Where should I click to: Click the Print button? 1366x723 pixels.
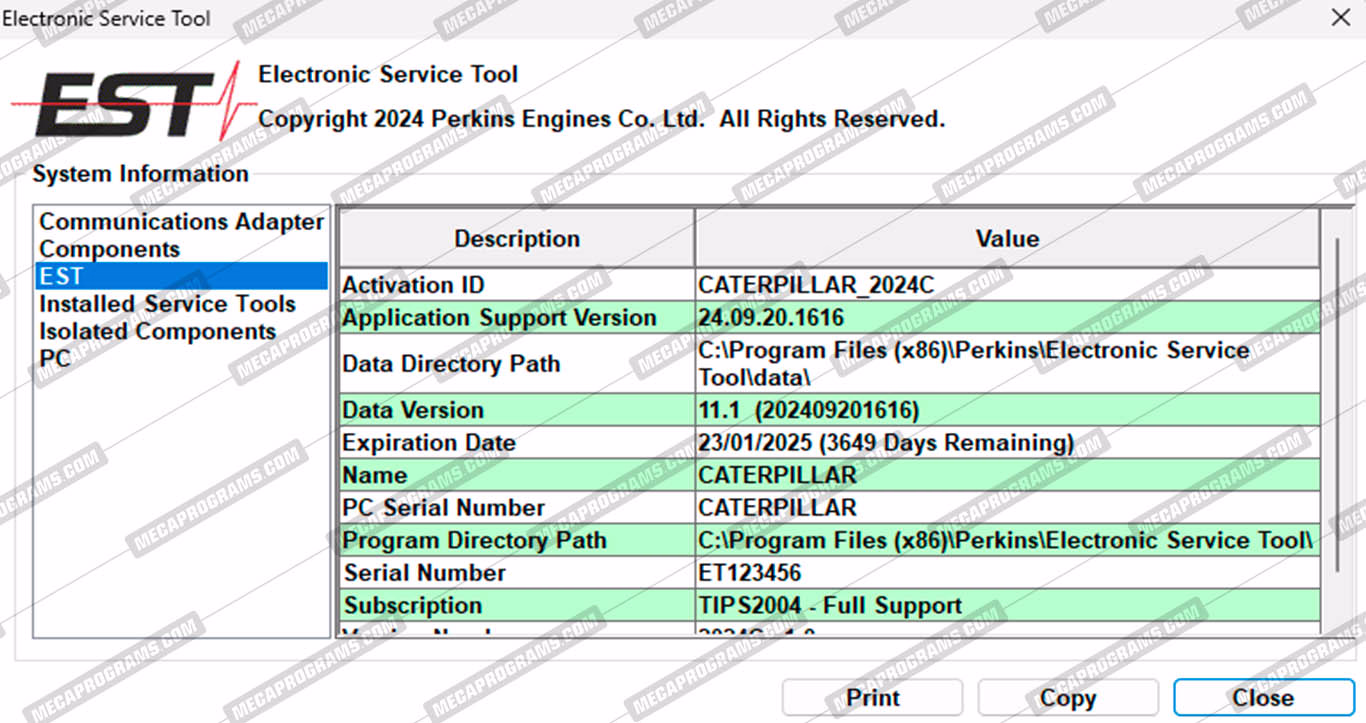point(872,698)
